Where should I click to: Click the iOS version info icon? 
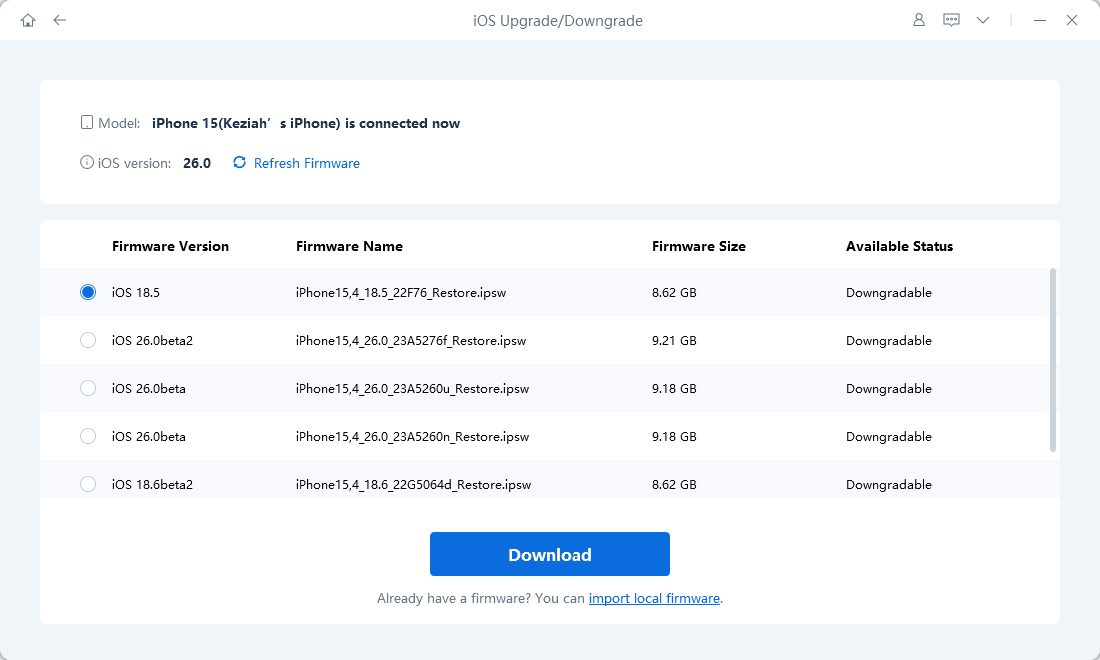pyautogui.click(x=87, y=163)
